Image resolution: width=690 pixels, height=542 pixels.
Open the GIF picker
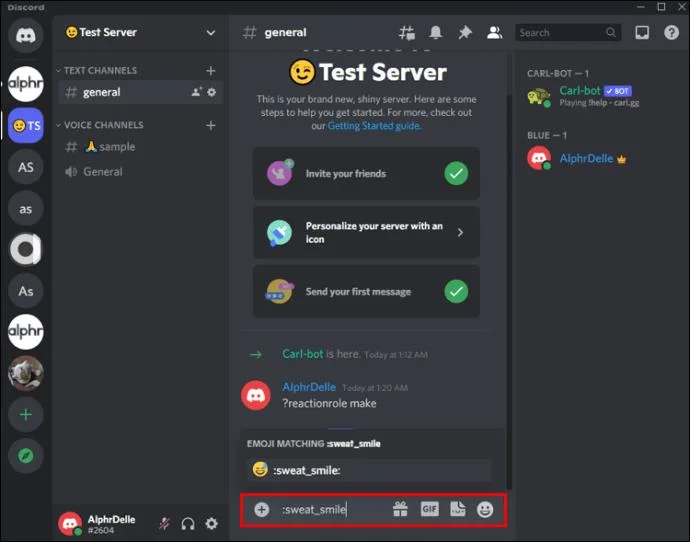coord(429,509)
